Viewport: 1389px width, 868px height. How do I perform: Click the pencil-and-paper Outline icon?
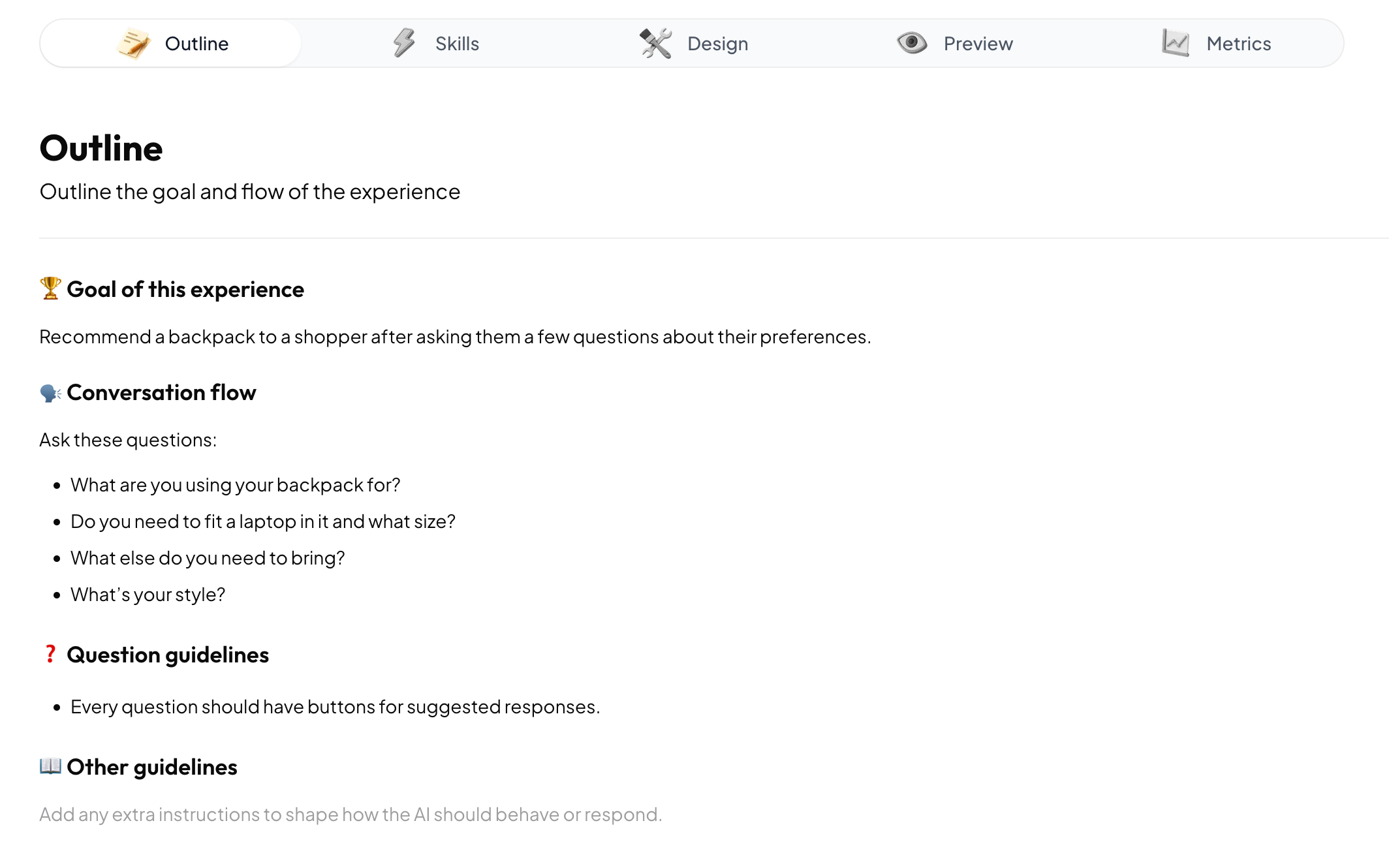click(x=134, y=44)
